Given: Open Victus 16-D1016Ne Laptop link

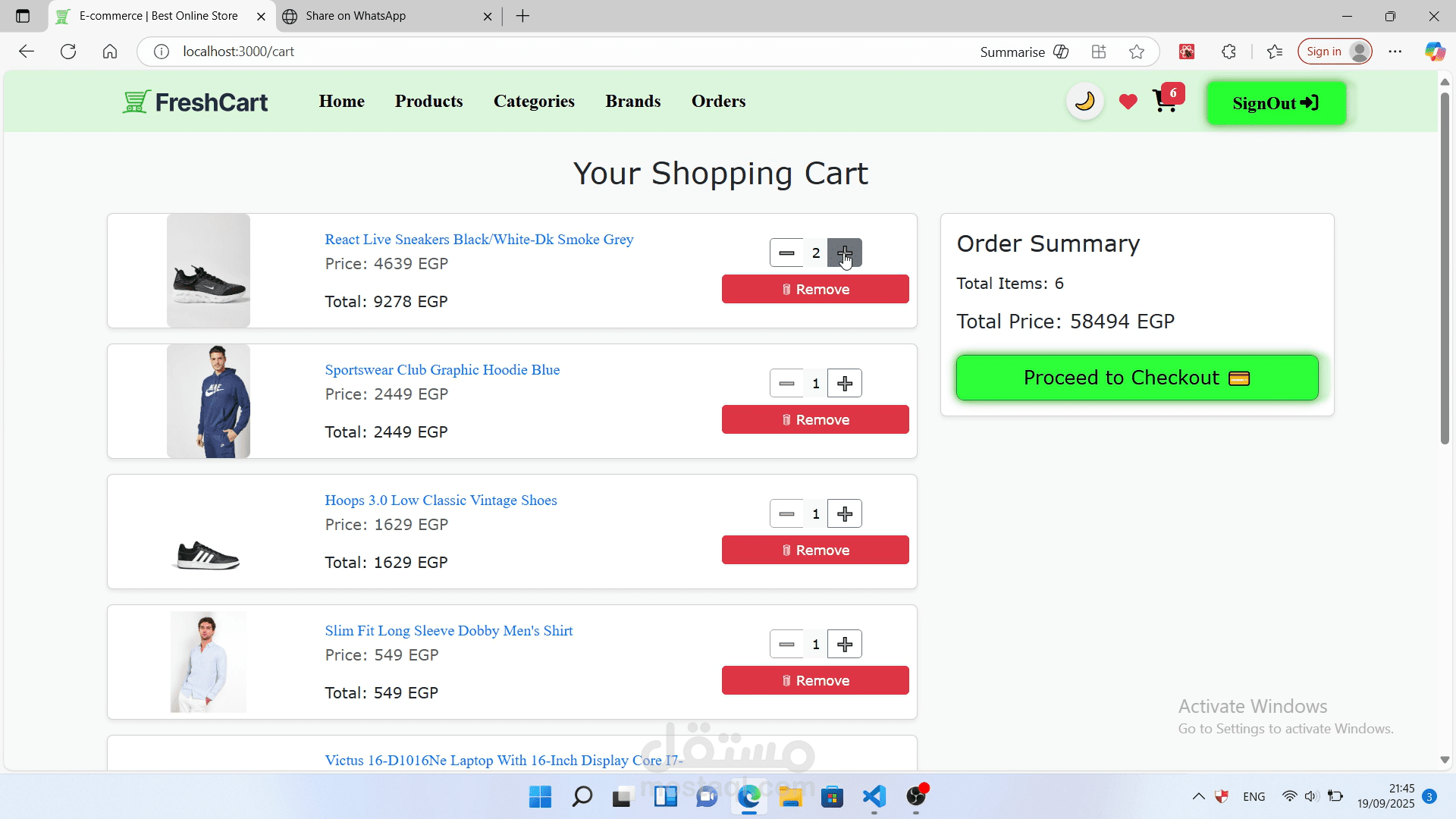Looking at the screenshot, I should (x=504, y=761).
